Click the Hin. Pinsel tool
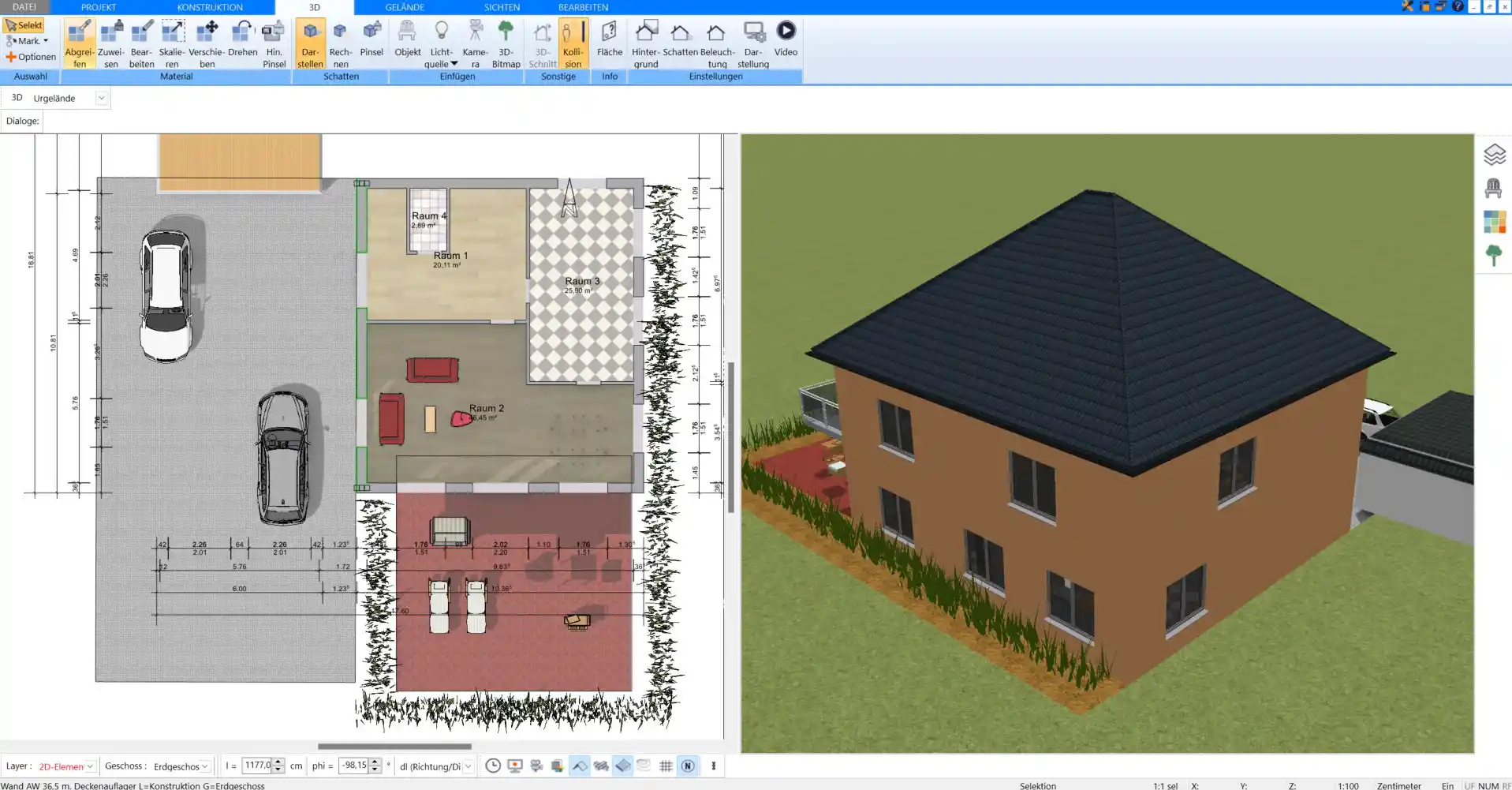1512x790 pixels. pyautogui.click(x=274, y=43)
